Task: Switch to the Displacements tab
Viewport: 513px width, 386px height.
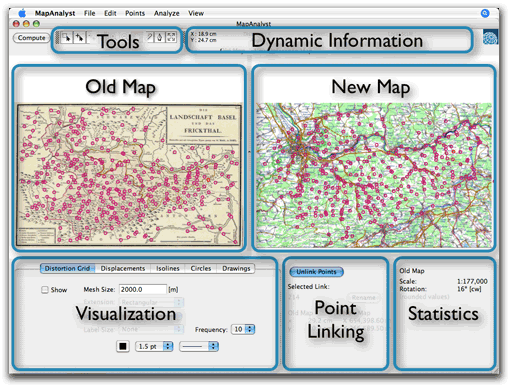Action: [x=123, y=268]
